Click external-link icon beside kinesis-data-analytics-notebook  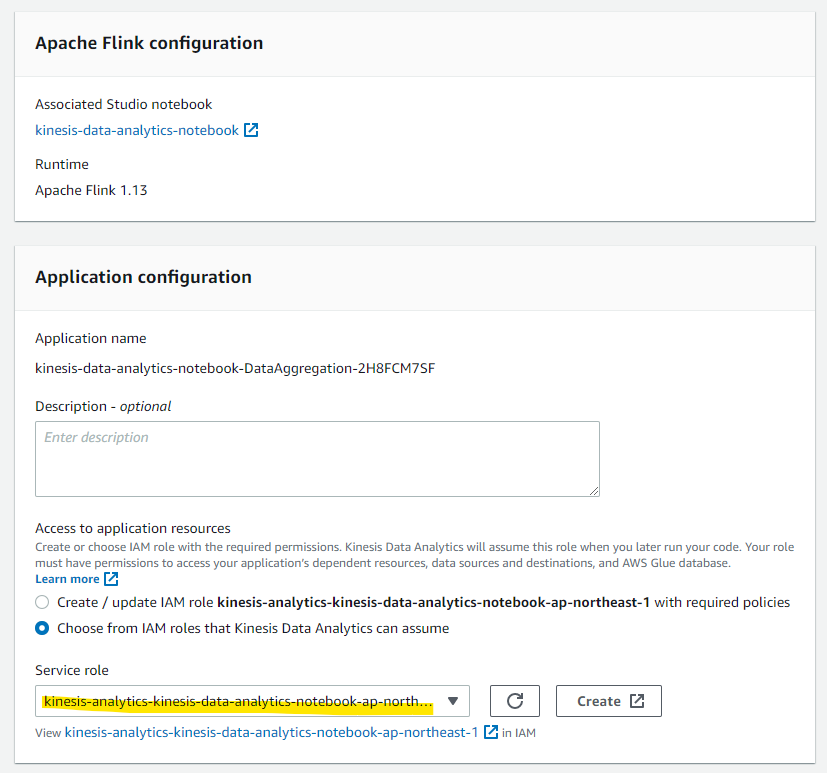pyautogui.click(x=251, y=130)
